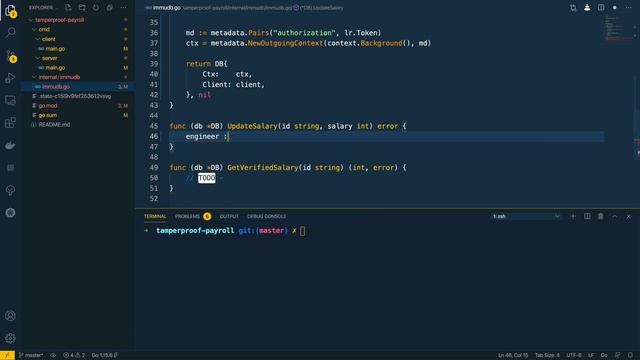Click Ln 46, Col 15 in status bar
This screenshot has height=360, width=640.
point(513,355)
